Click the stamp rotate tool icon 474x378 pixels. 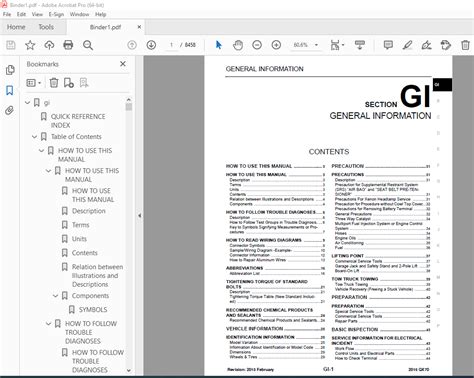coord(446,45)
